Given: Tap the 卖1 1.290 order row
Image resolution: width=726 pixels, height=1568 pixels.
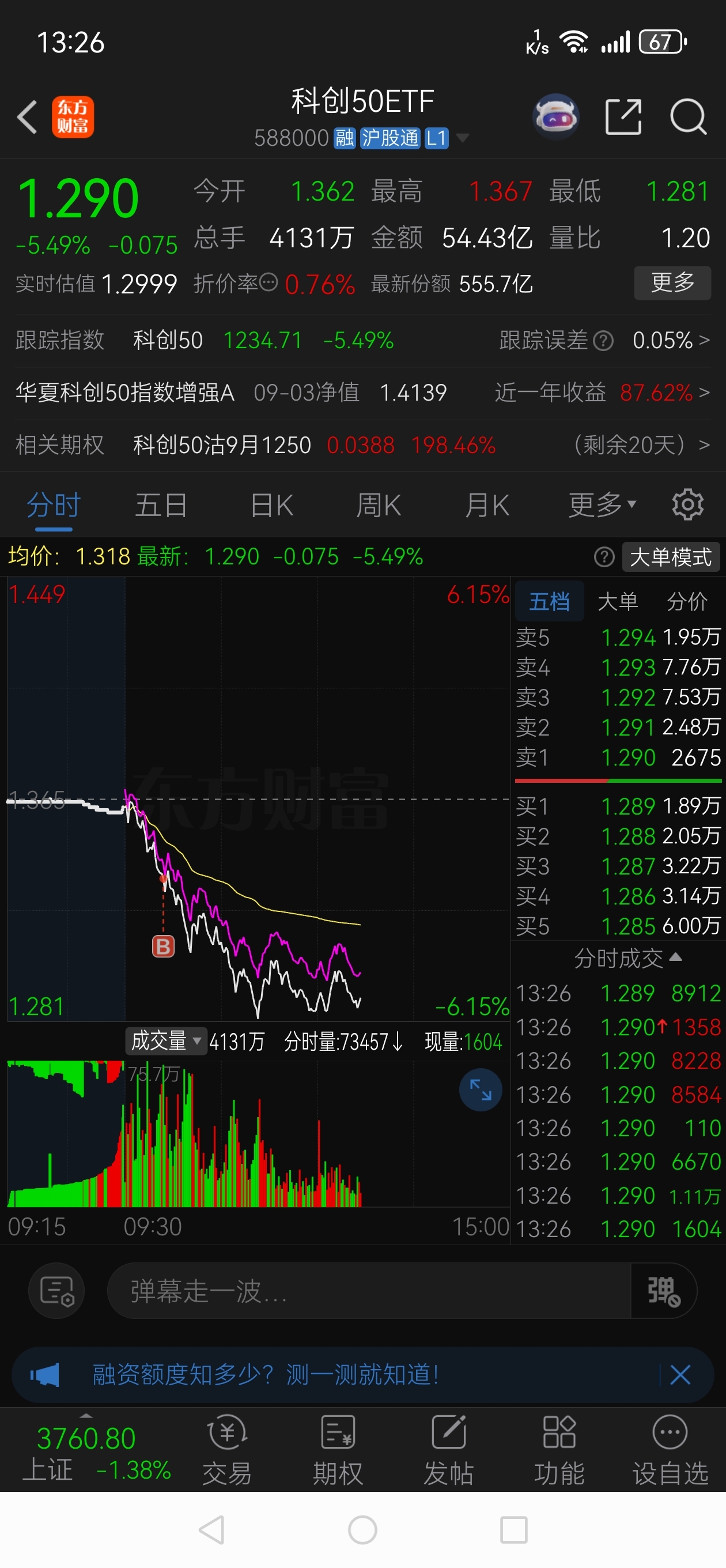Looking at the screenshot, I should (x=618, y=757).
